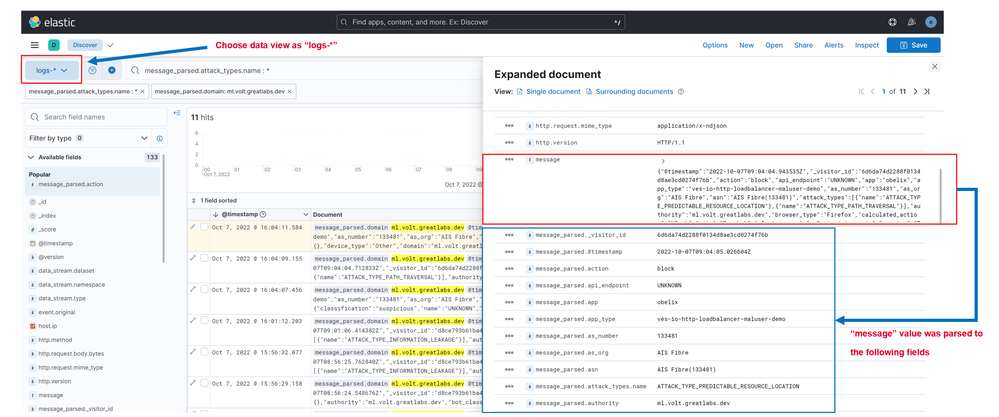
Task: Go to next document in flyout
Action: (x=915, y=92)
